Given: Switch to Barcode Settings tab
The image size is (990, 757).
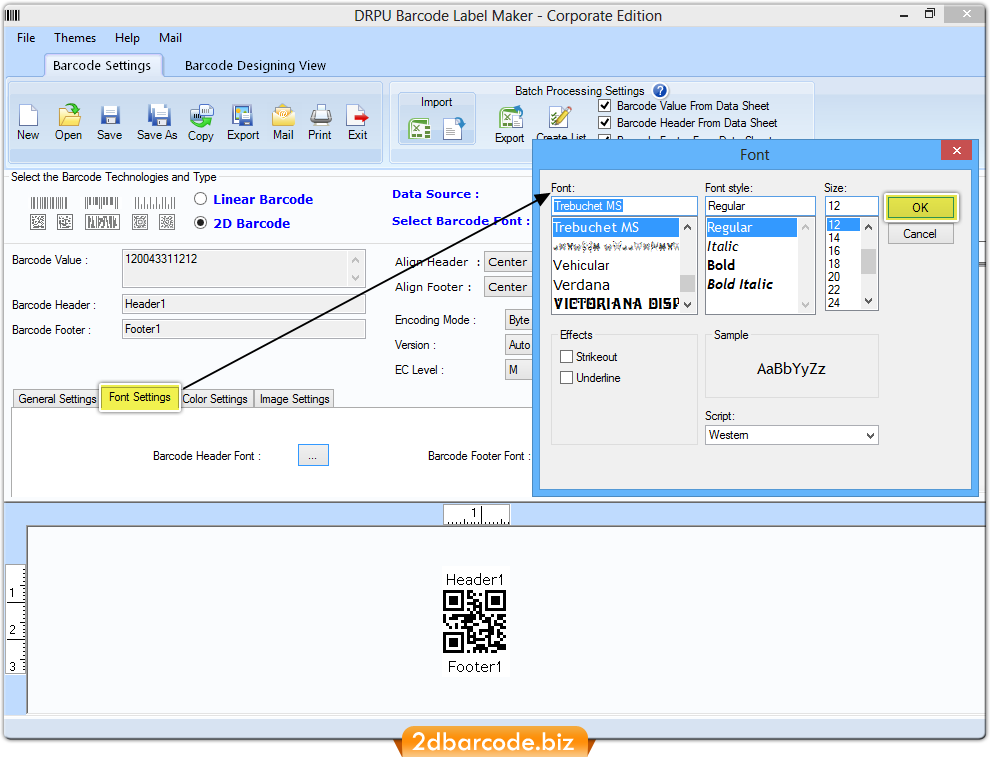Looking at the screenshot, I should pos(102,66).
